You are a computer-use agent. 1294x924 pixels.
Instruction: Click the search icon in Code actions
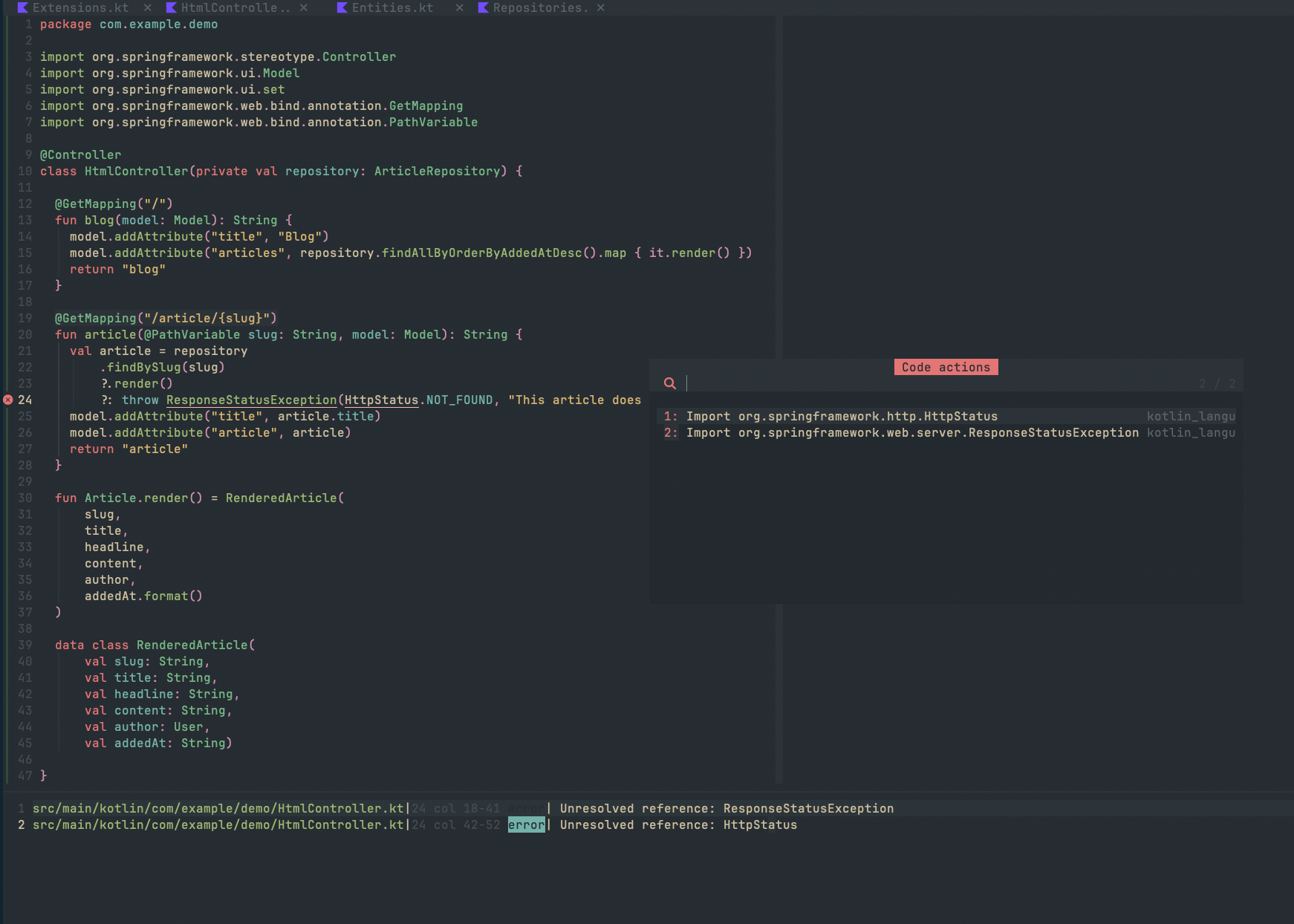pyautogui.click(x=670, y=383)
